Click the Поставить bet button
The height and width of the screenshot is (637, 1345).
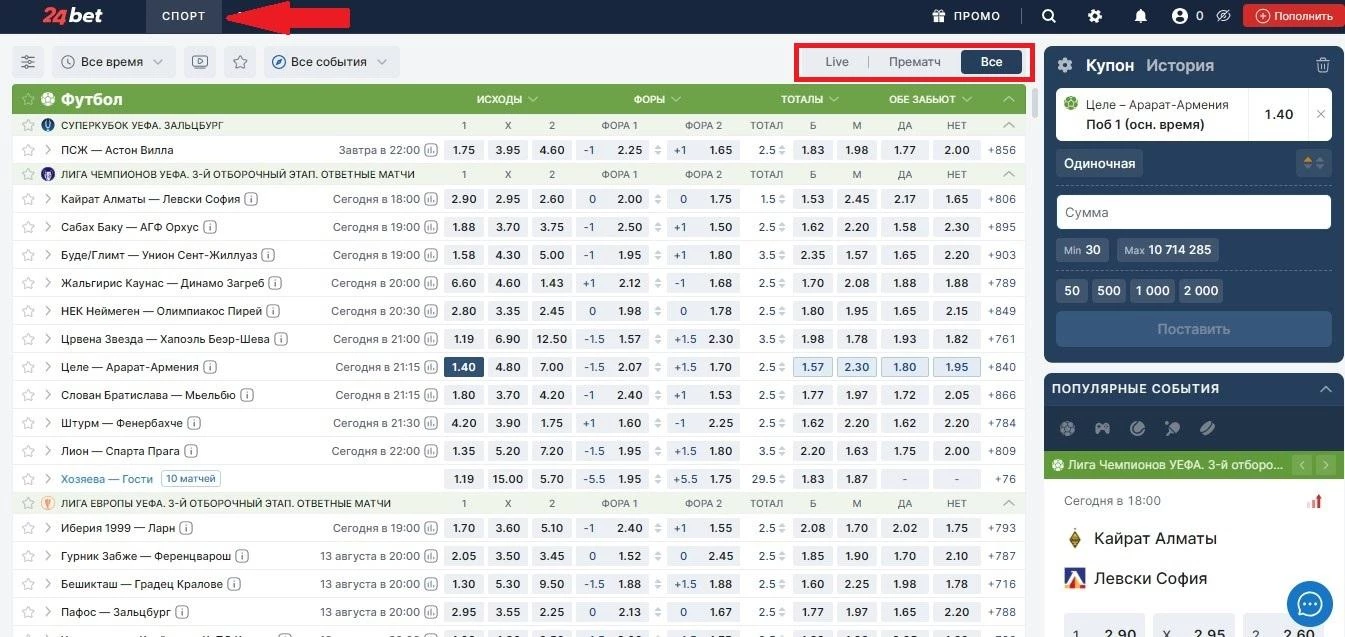(x=1194, y=329)
